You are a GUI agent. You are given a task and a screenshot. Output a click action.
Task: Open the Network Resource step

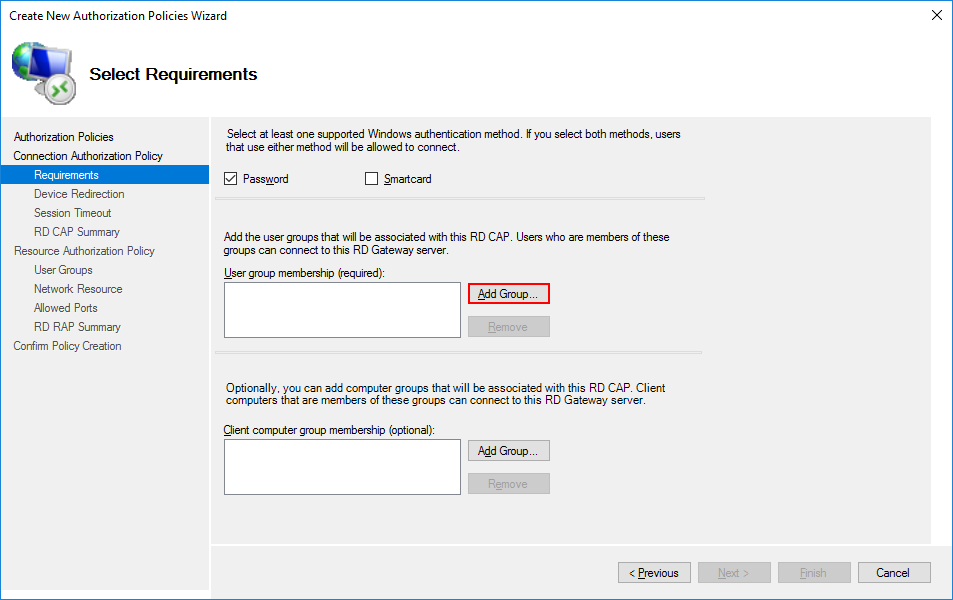click(78, 289)
